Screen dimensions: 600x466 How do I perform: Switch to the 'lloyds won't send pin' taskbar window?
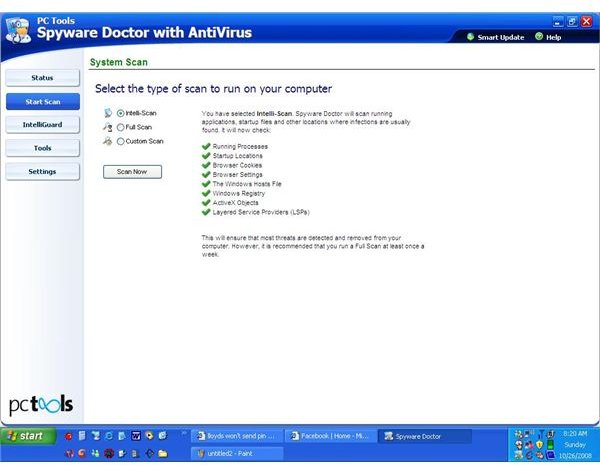click(x=237, y=436)
